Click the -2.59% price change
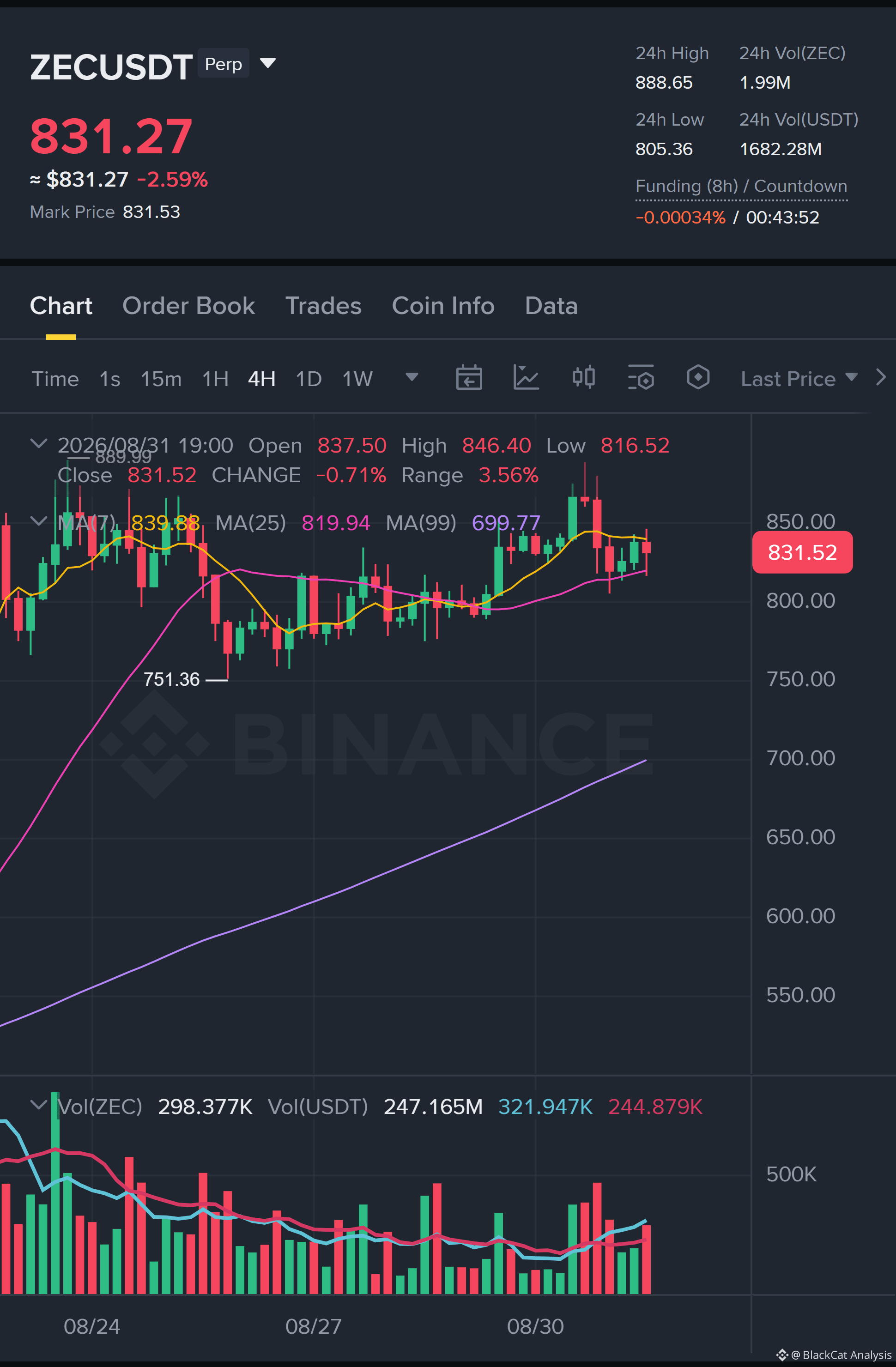Viewport: 896px width, 1367px height. pos(172,180)
